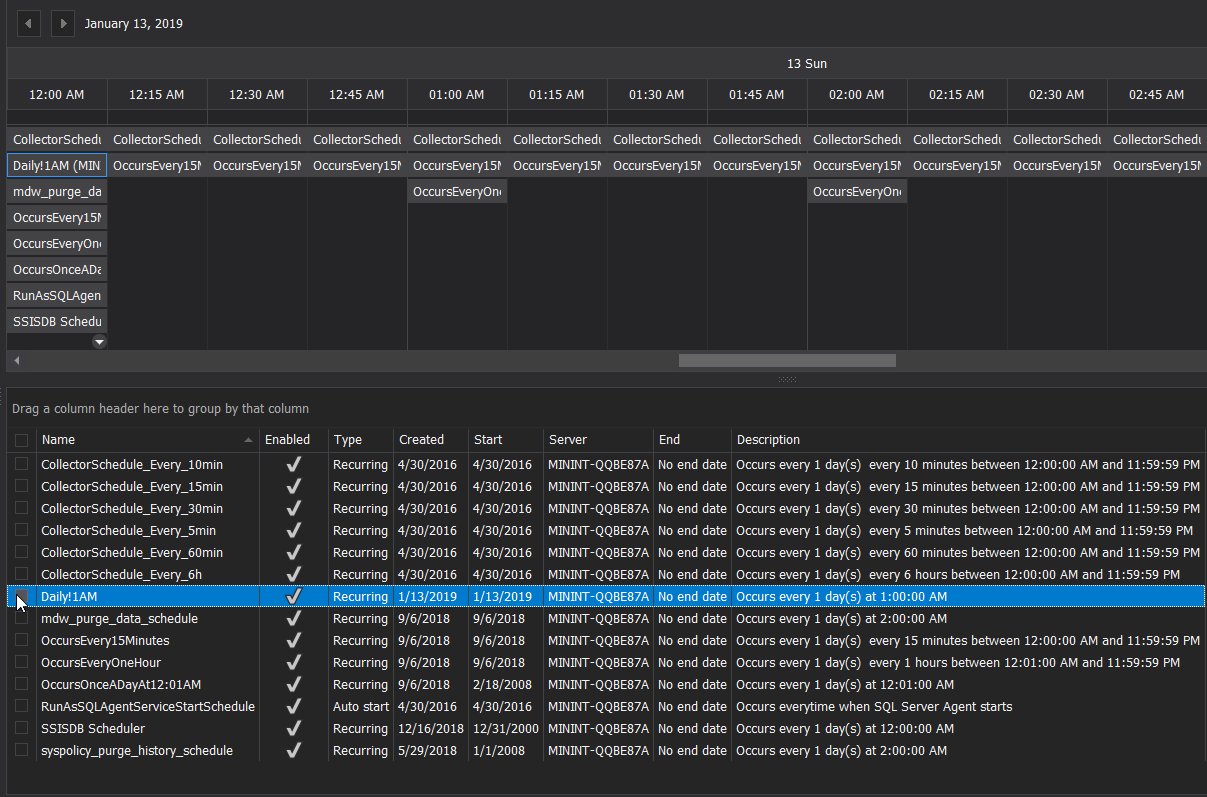Navigate to next day with forward arrow
This screenshot has height=797, width=1207.
point(62,23)
